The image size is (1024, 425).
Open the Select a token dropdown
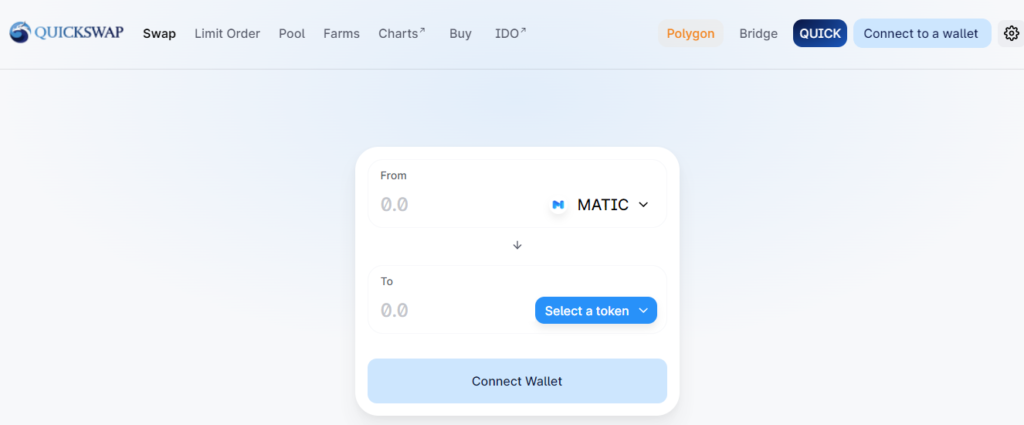tap(596, 311)
